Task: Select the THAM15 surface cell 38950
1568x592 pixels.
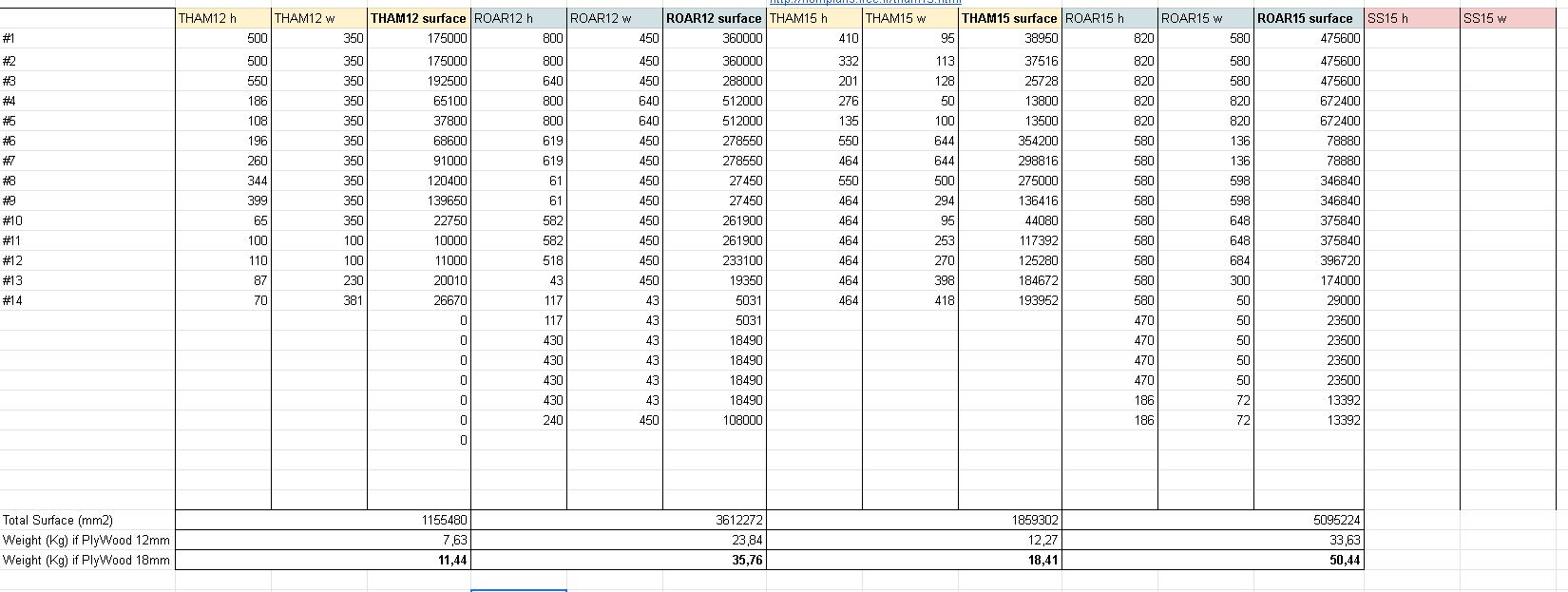Action: coord(1010,39)
